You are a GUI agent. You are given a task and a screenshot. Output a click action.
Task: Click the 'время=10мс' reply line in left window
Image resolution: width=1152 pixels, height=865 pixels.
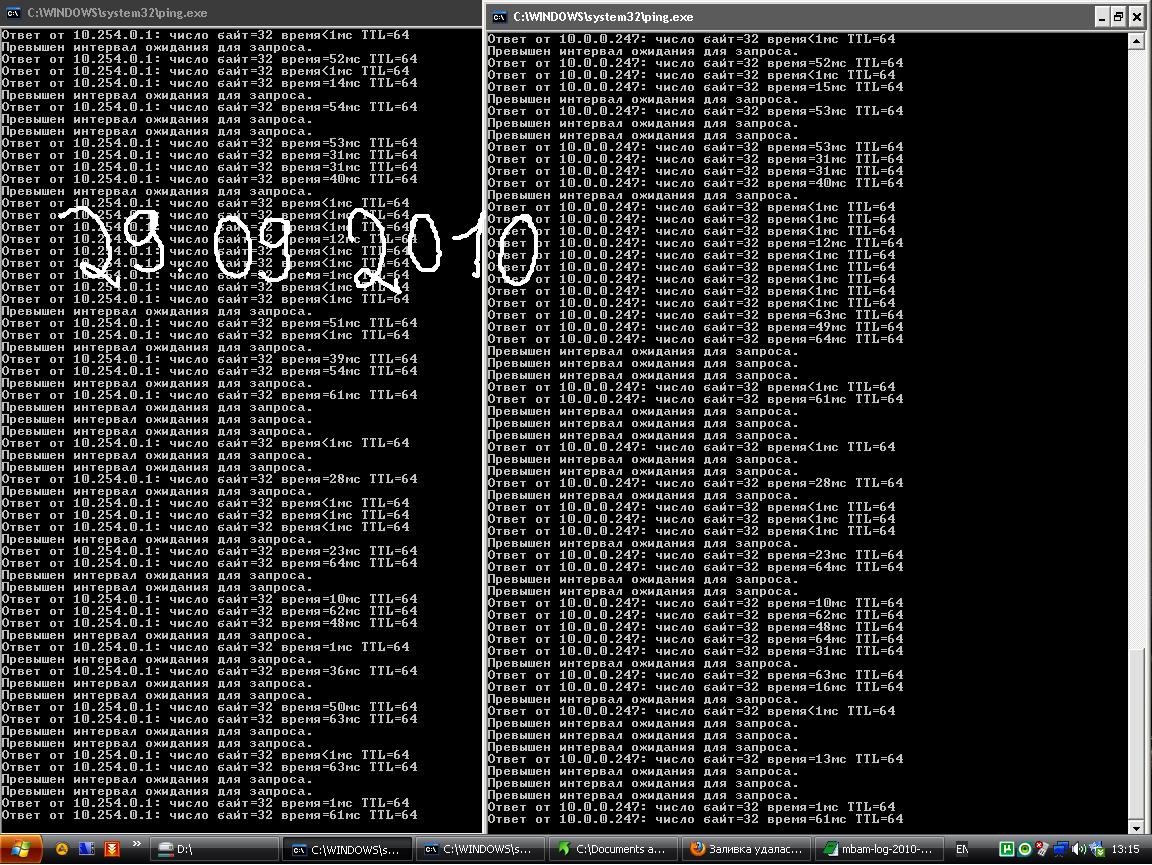pyautogui.click(x=209, y=599)
